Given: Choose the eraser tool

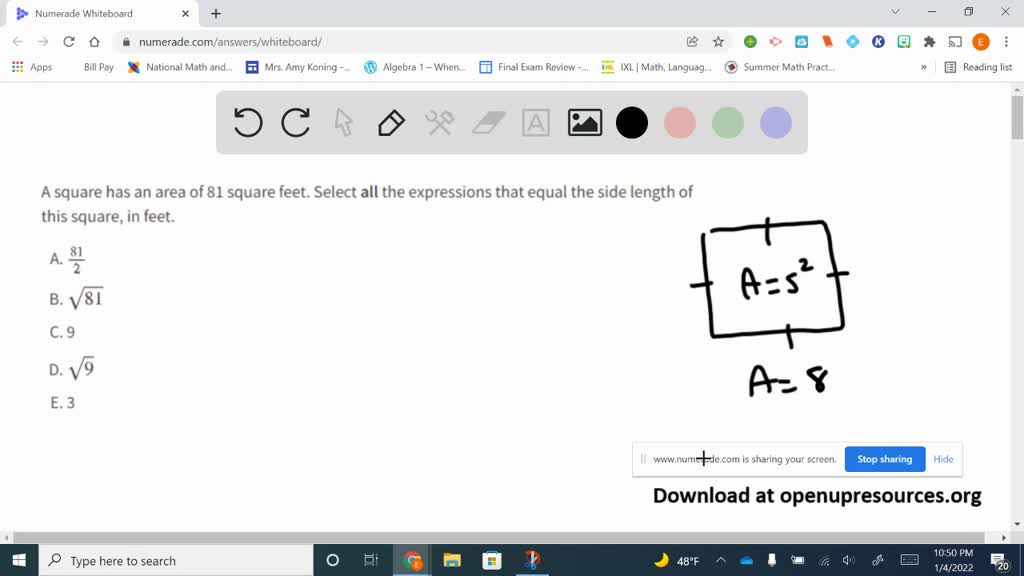Looking at the screenshot, I should [x=488, y=123].
